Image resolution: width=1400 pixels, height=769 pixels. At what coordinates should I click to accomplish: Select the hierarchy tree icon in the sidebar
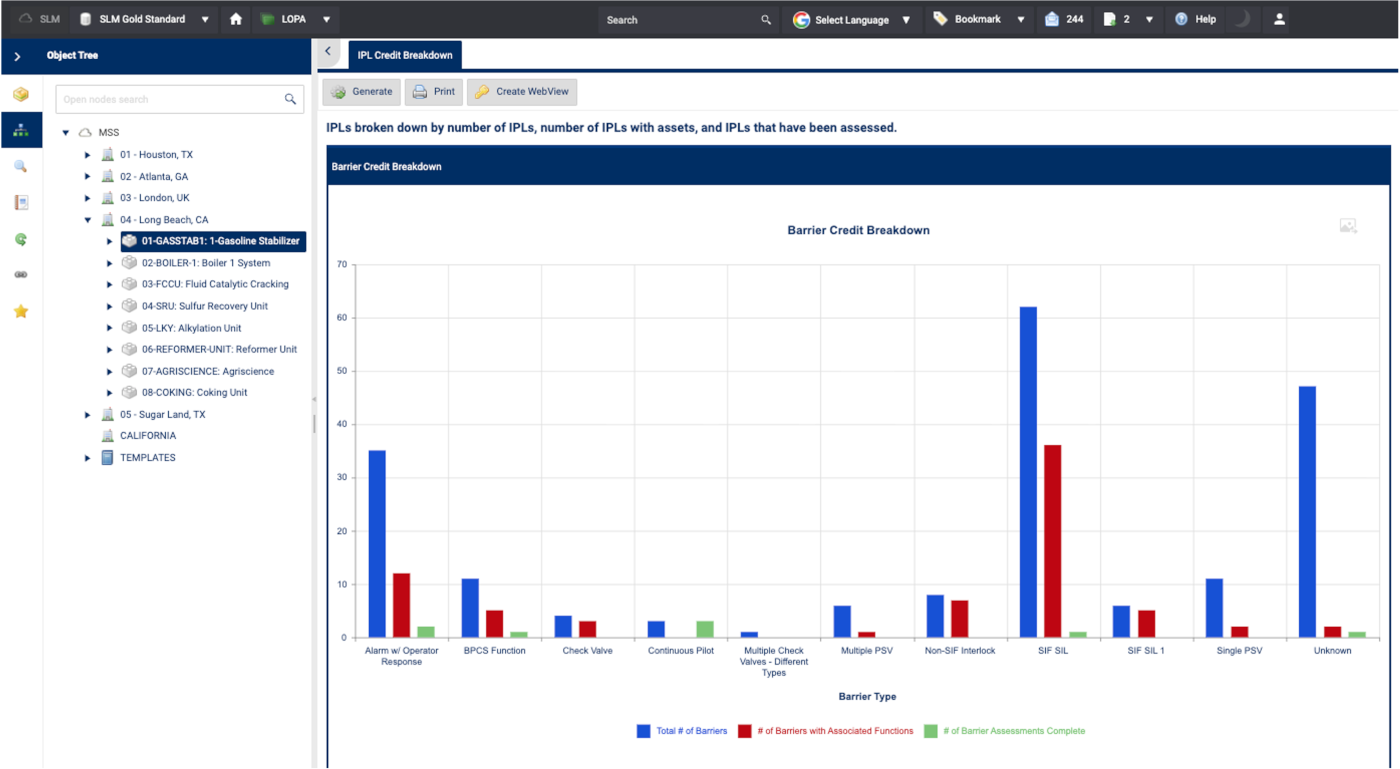pos(21,130)
